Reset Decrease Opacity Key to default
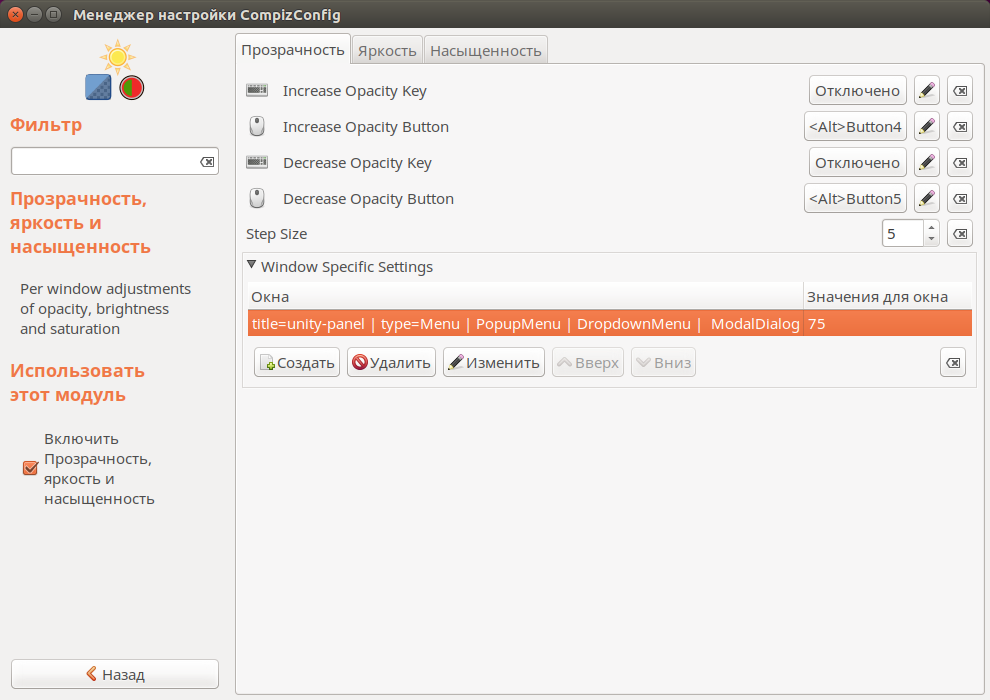Viewport: 990px width, 700px height. click(x=960, y=162)
